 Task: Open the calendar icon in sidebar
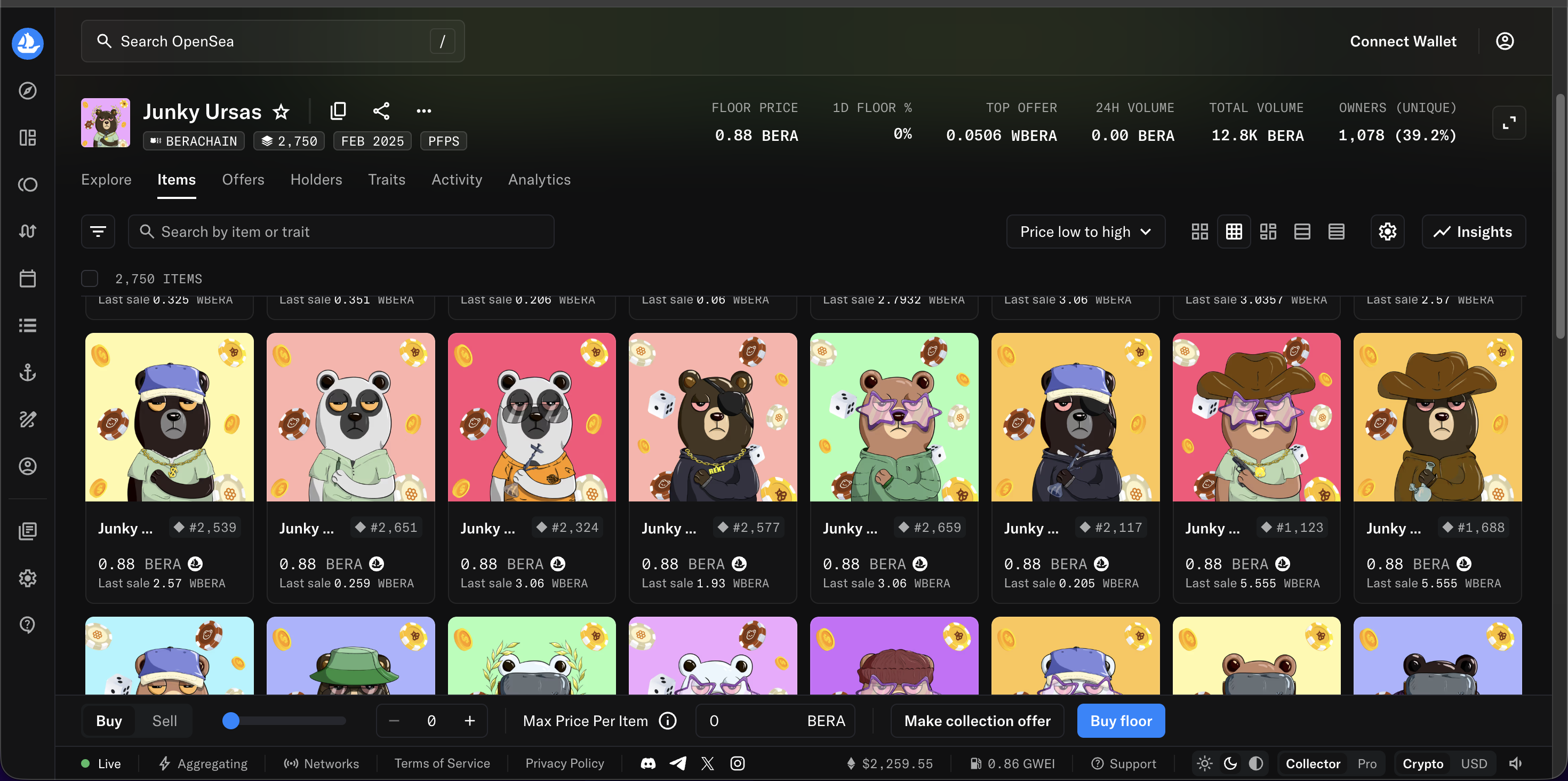coord(27,278)
